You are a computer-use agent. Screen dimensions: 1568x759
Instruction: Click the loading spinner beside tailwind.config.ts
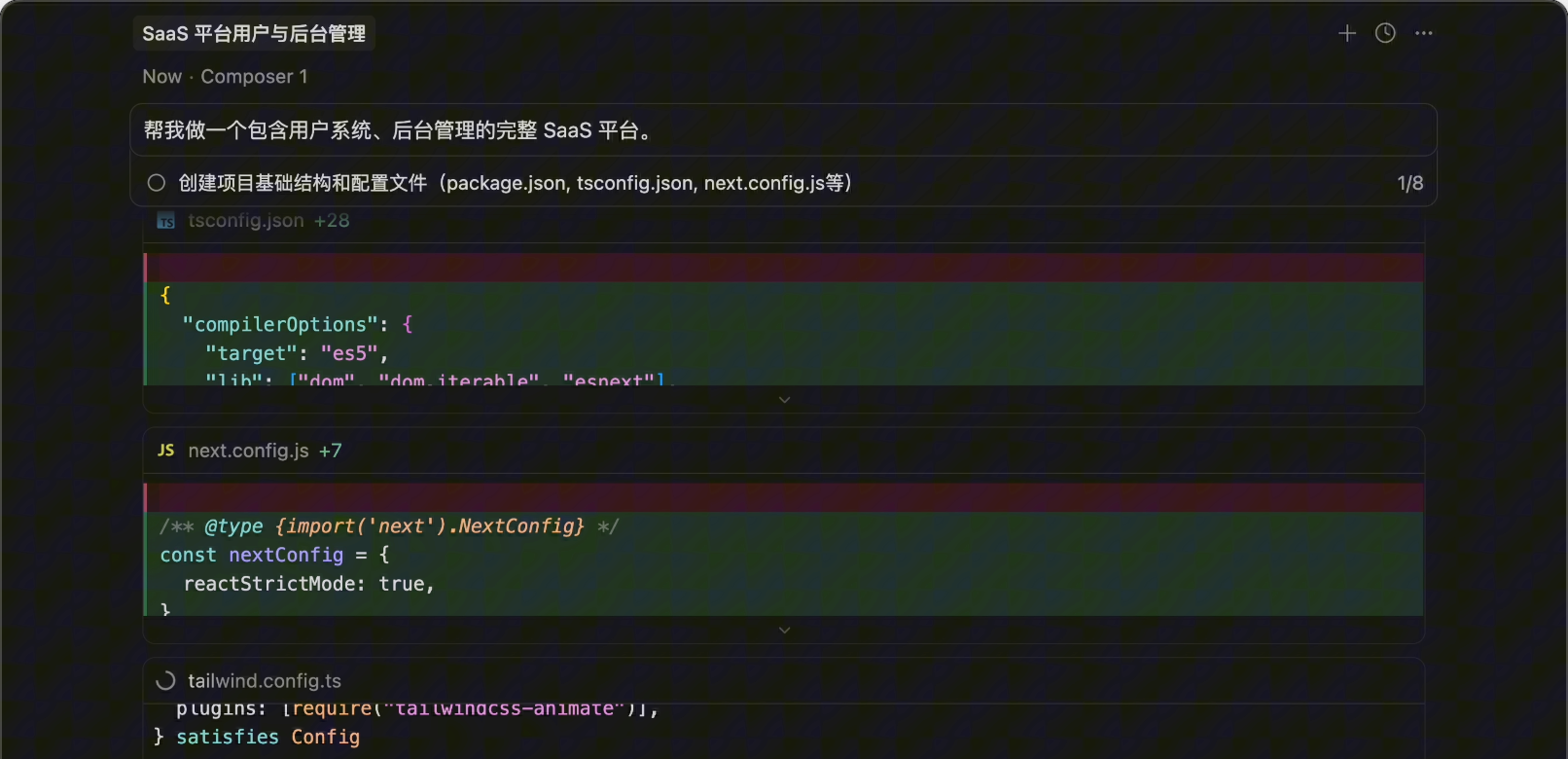[166, 681]
